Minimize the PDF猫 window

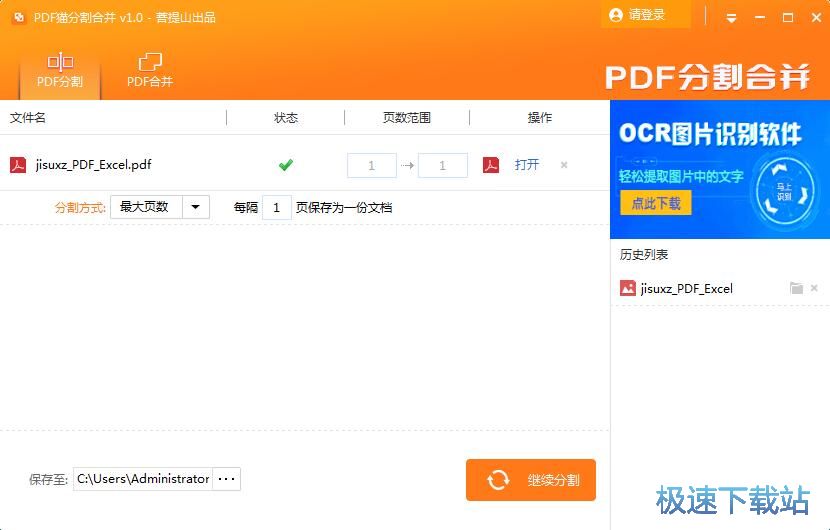(760, 17)
